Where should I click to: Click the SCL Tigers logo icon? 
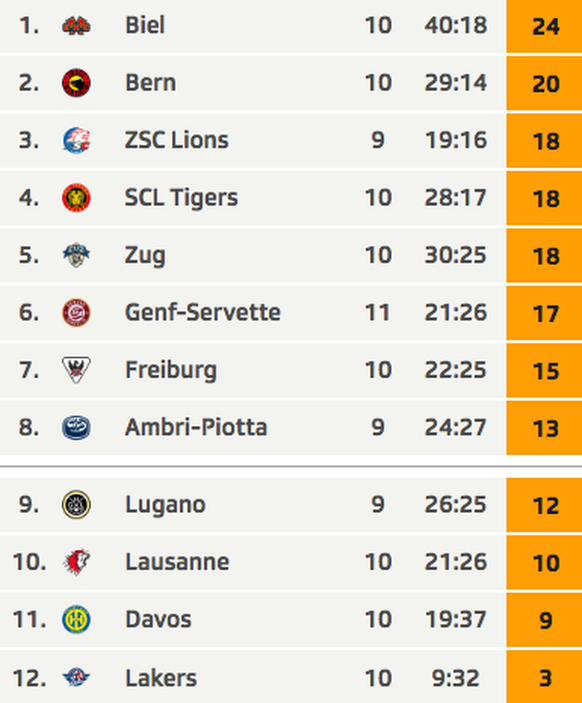coord(76,198)
